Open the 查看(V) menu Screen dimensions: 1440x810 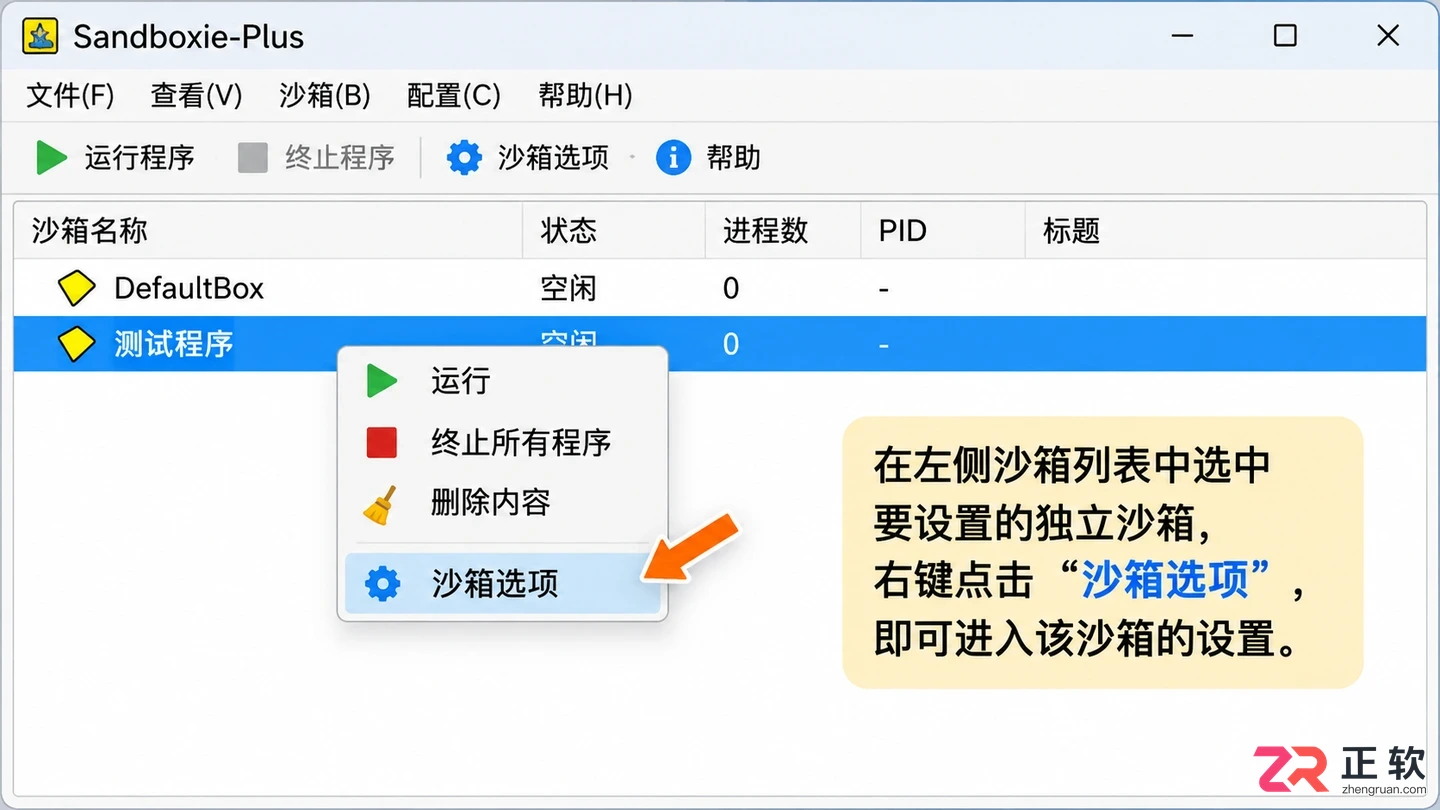click(197, 96)
